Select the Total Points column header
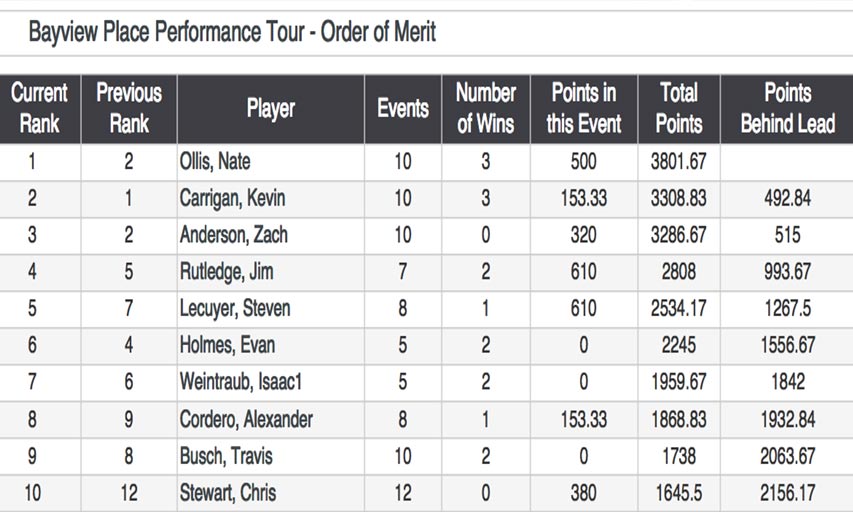Image resolution: width=853 pixels, height=512 pixels. coord(679,109)
